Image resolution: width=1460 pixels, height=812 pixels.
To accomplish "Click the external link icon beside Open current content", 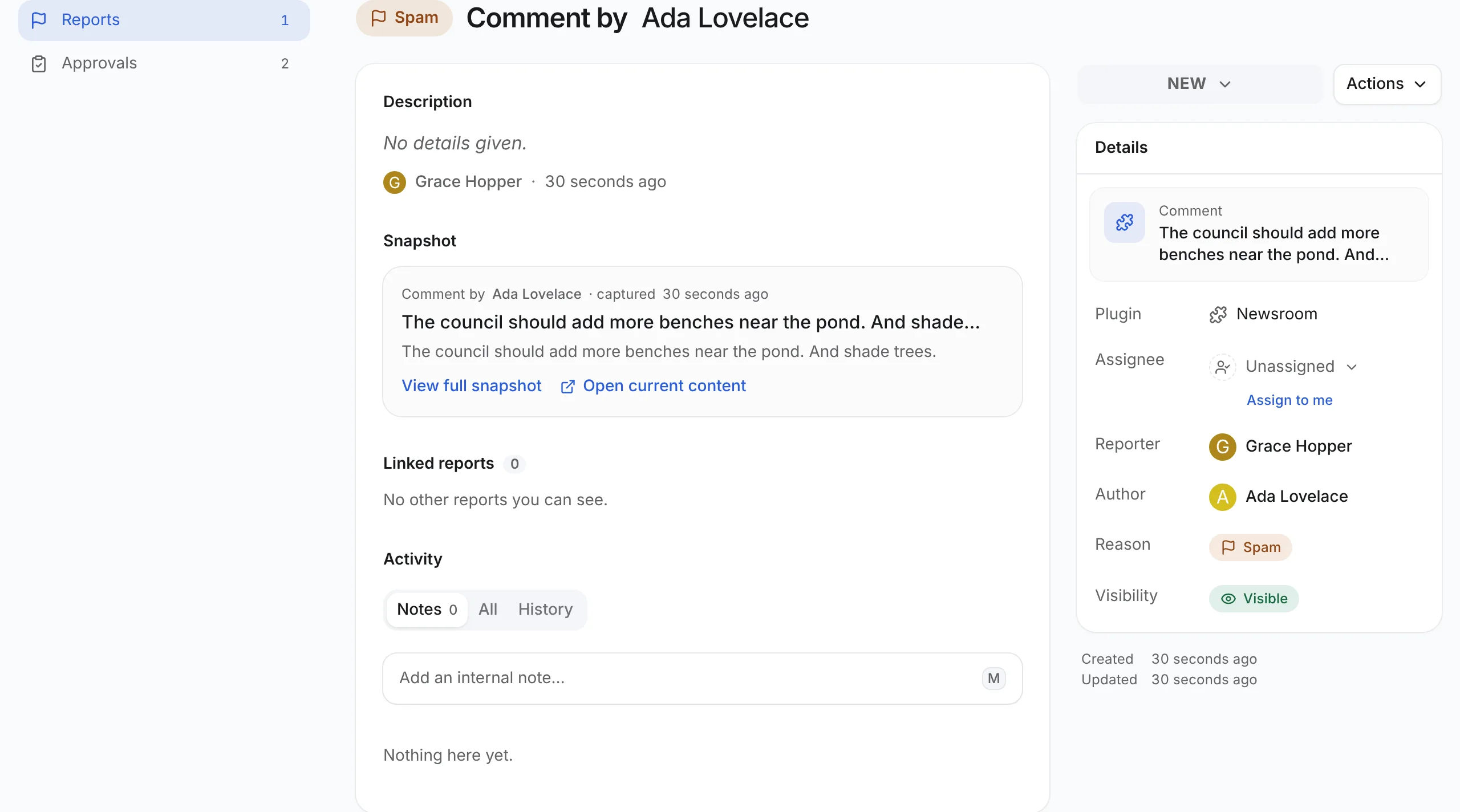I will (567, 387).
